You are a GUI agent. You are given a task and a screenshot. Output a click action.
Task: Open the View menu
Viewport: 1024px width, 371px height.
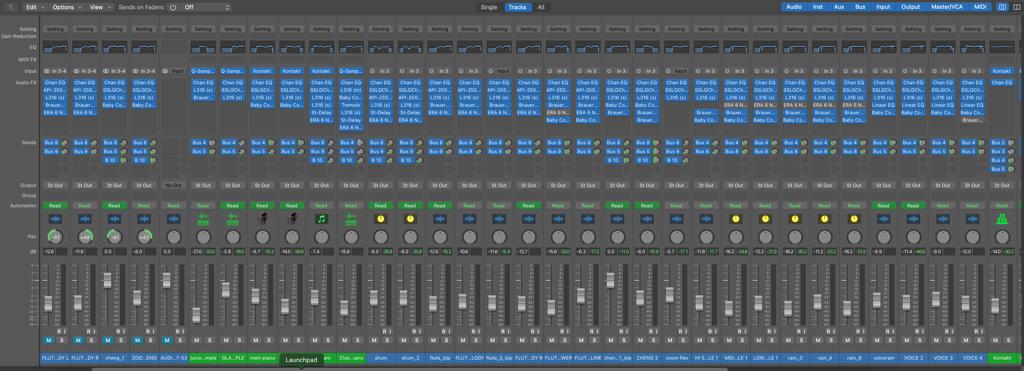pos(100,7)
